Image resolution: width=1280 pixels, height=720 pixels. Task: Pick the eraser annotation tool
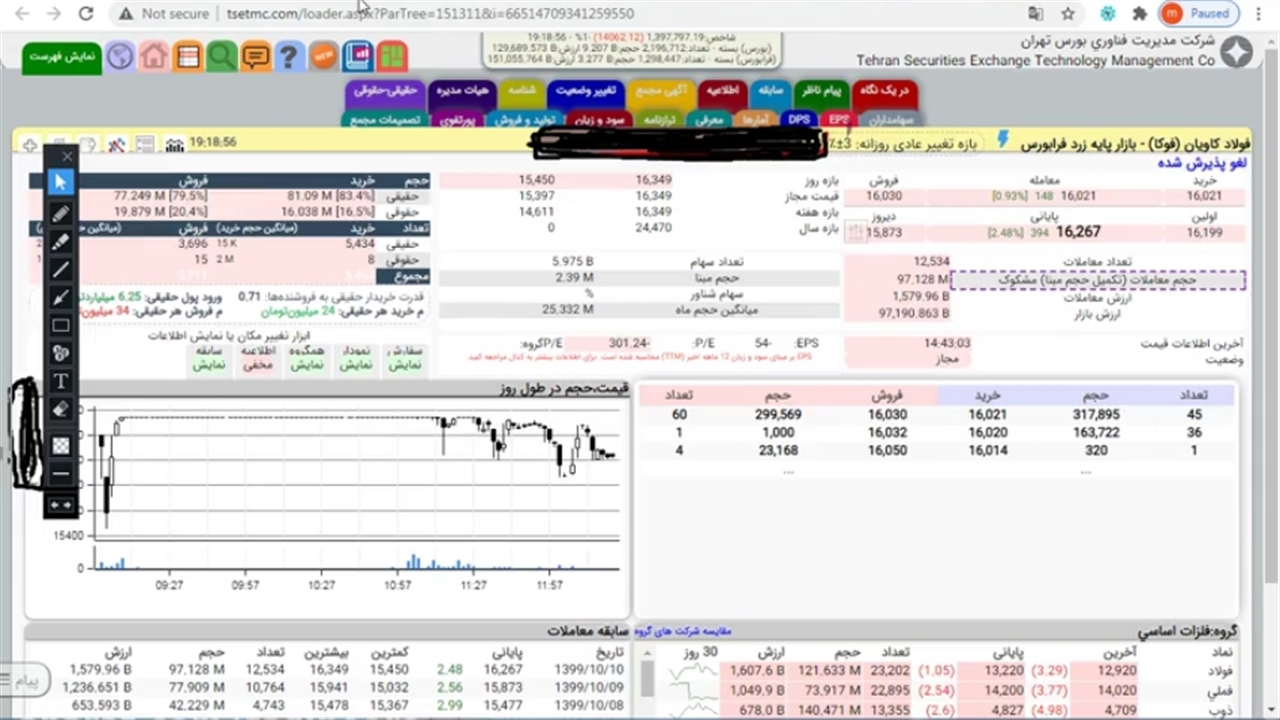tap(61, 409)
